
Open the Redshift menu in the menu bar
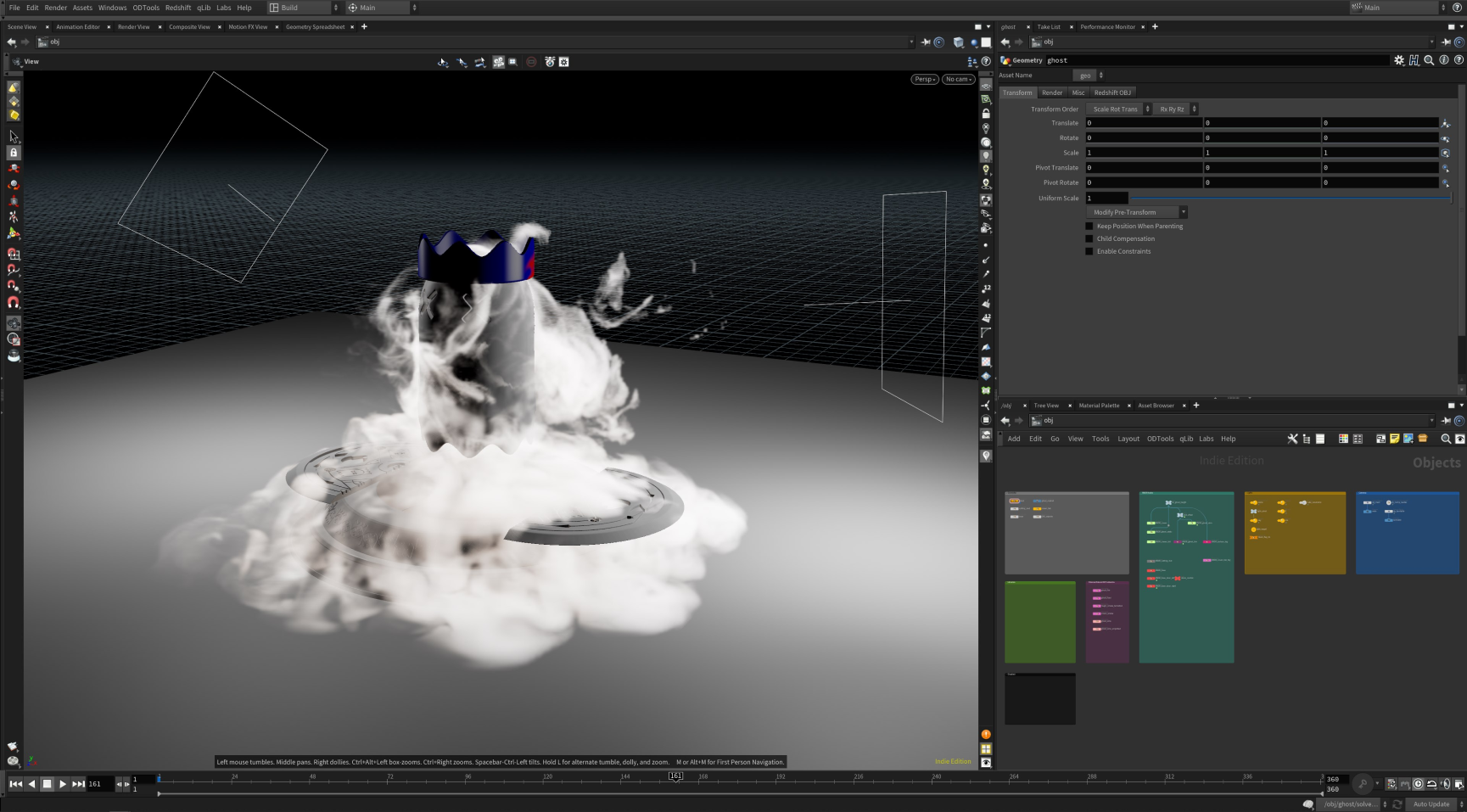pyautogui.click(x=178, y=8)
